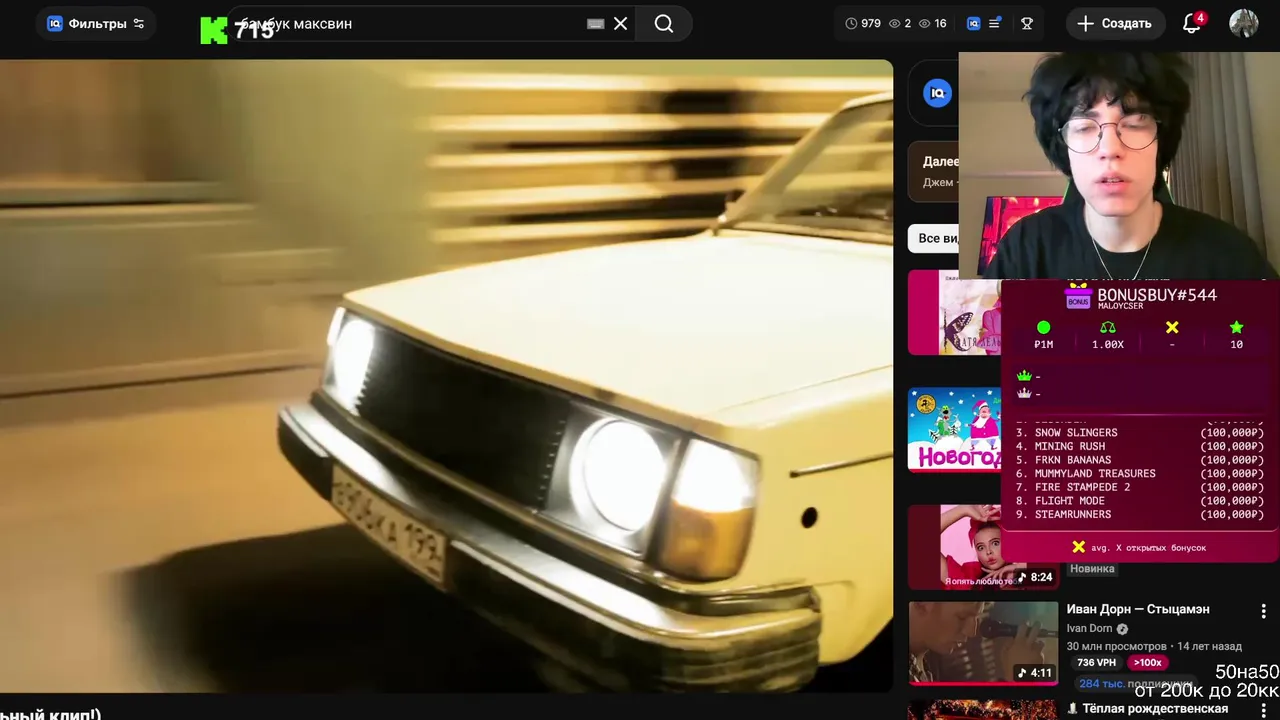
Task: Click the purple BONUS gift icon
Action: pos(1078,297)
